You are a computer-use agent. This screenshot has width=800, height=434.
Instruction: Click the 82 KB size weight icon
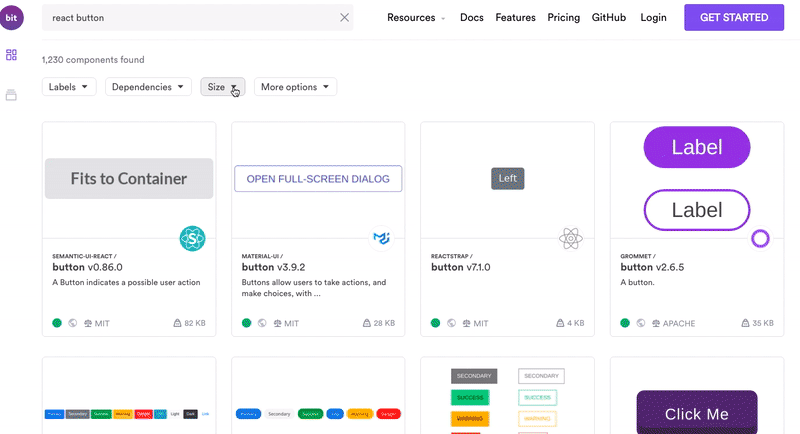[178, 323]
